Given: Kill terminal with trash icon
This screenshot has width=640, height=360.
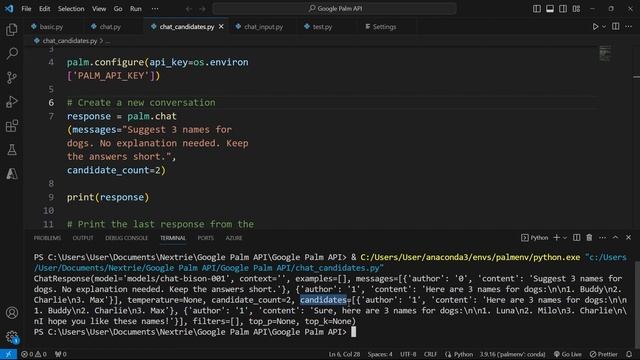Looking at the screenshot, I should point(589,238).
